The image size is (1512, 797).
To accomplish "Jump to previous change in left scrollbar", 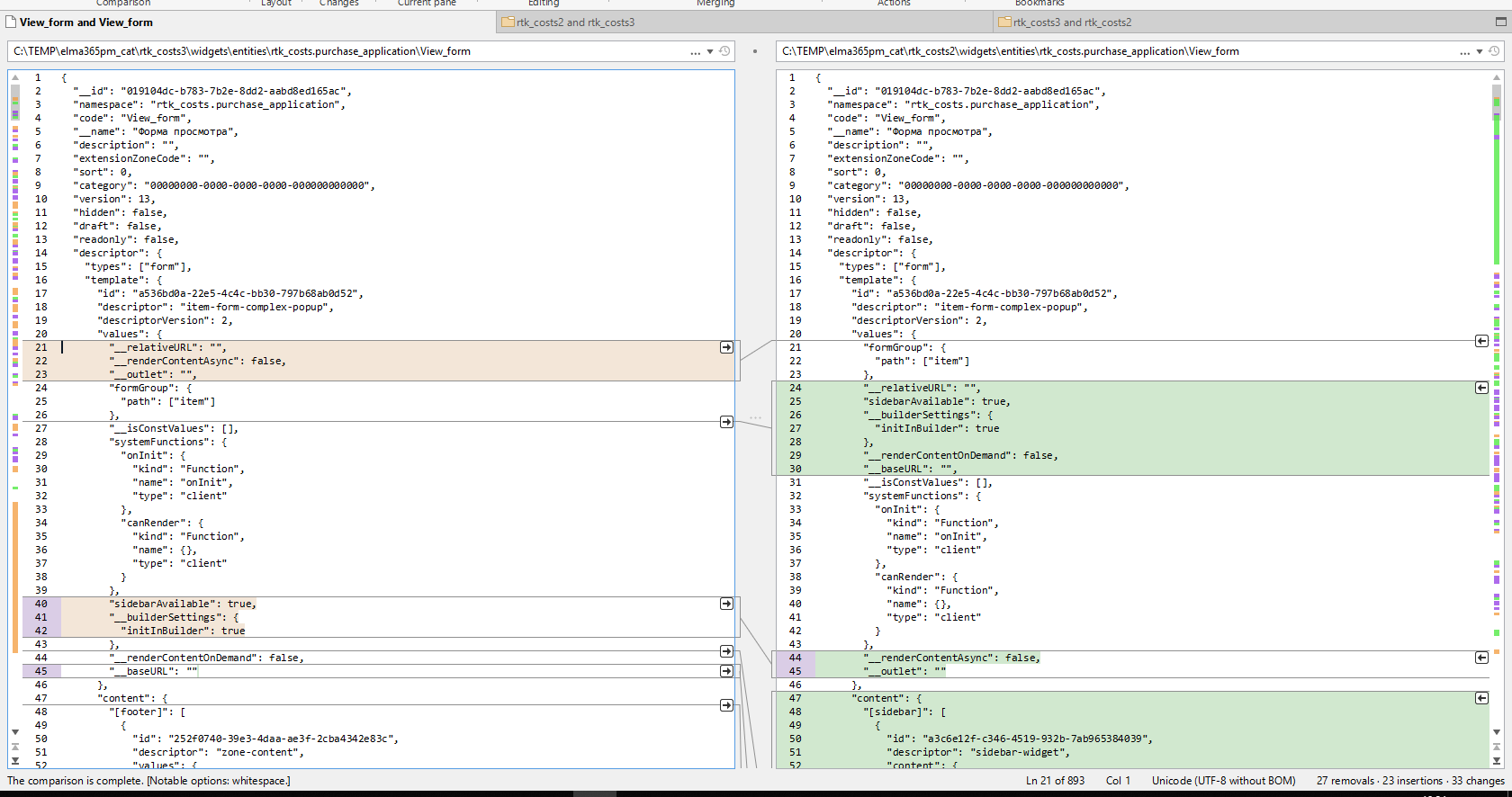I will coord(15,747).
